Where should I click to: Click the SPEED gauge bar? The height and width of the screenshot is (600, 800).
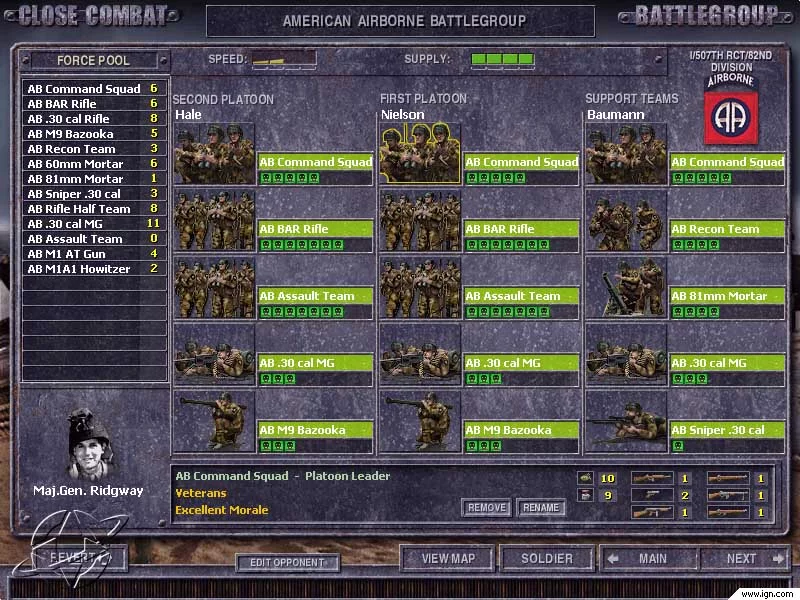point(284,59)
